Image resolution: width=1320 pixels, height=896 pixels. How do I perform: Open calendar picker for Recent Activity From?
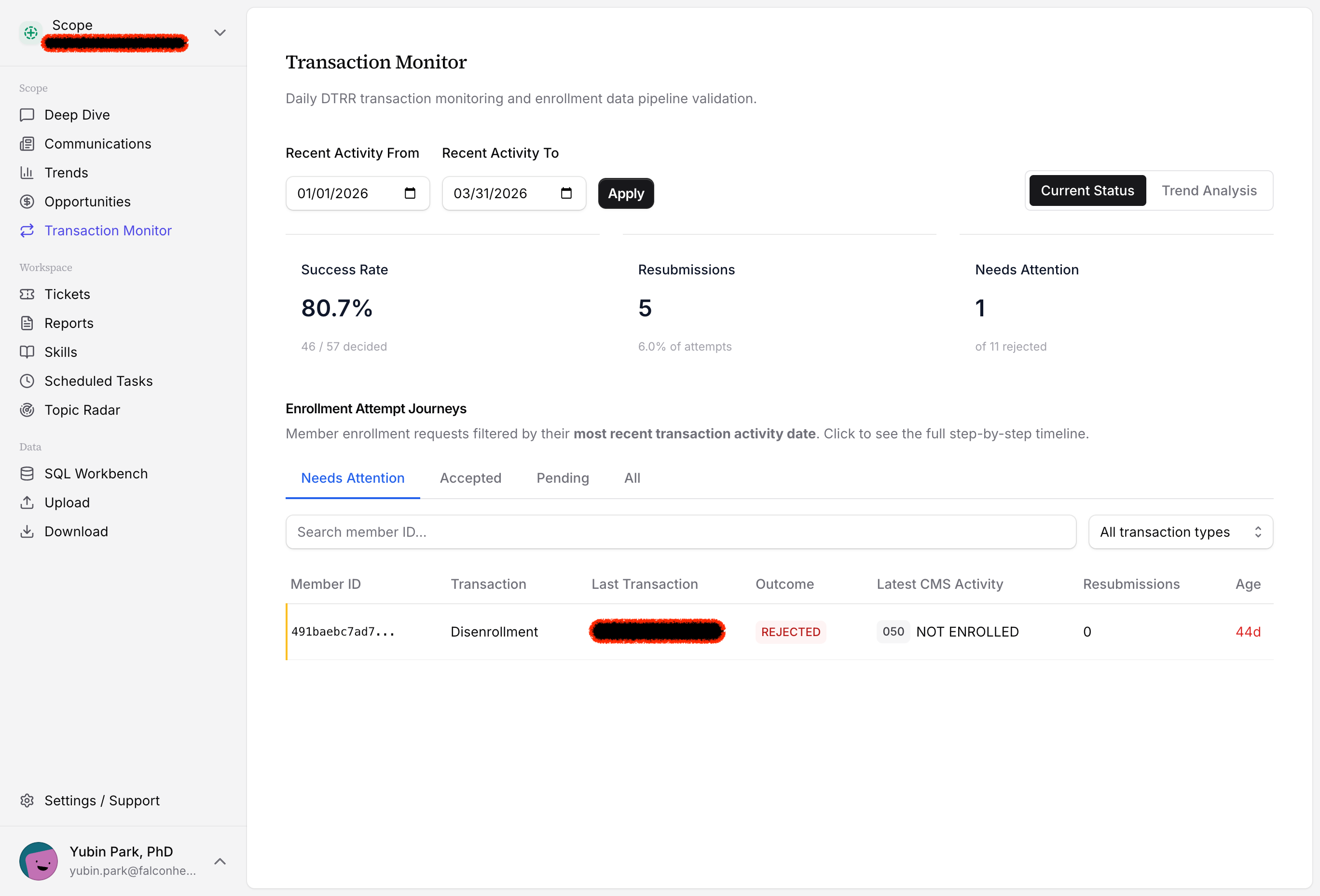click(x=410, y=194)
